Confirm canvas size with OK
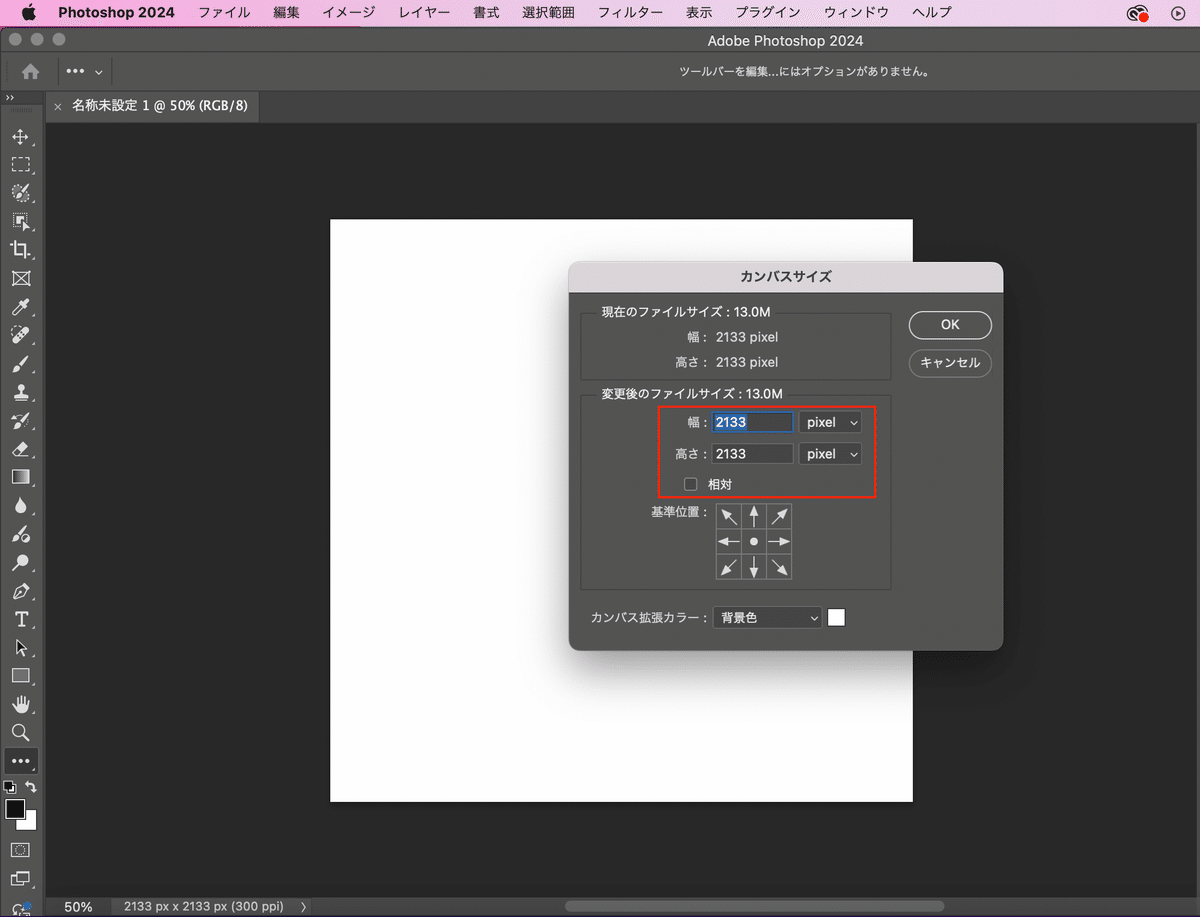This screenshot has height=917, width=1200. tap(950, 325)
